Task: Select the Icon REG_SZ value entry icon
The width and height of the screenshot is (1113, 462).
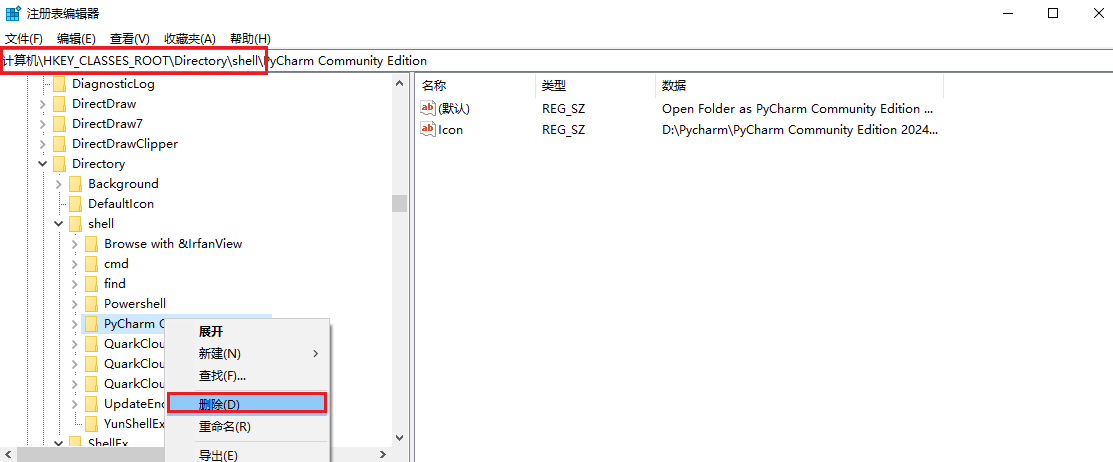Action: (428, 129)
